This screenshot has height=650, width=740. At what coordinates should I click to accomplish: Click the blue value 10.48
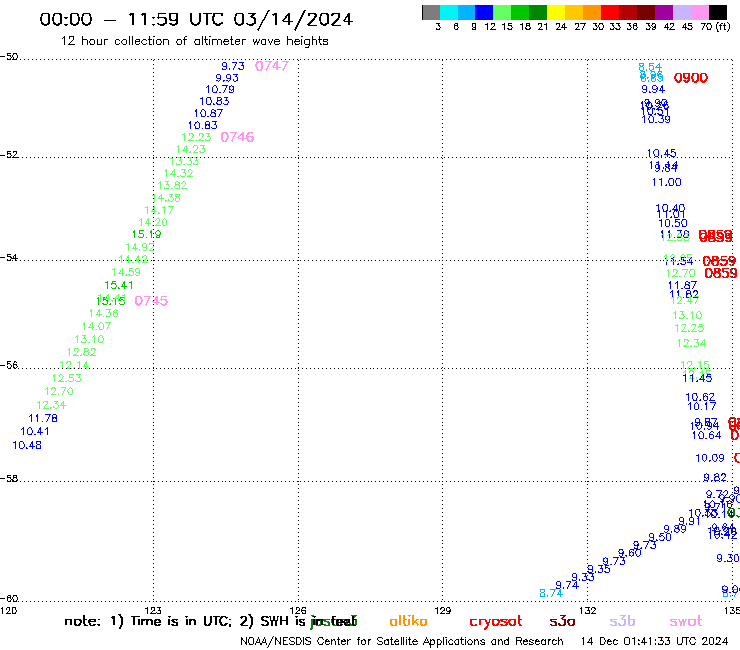27,445
